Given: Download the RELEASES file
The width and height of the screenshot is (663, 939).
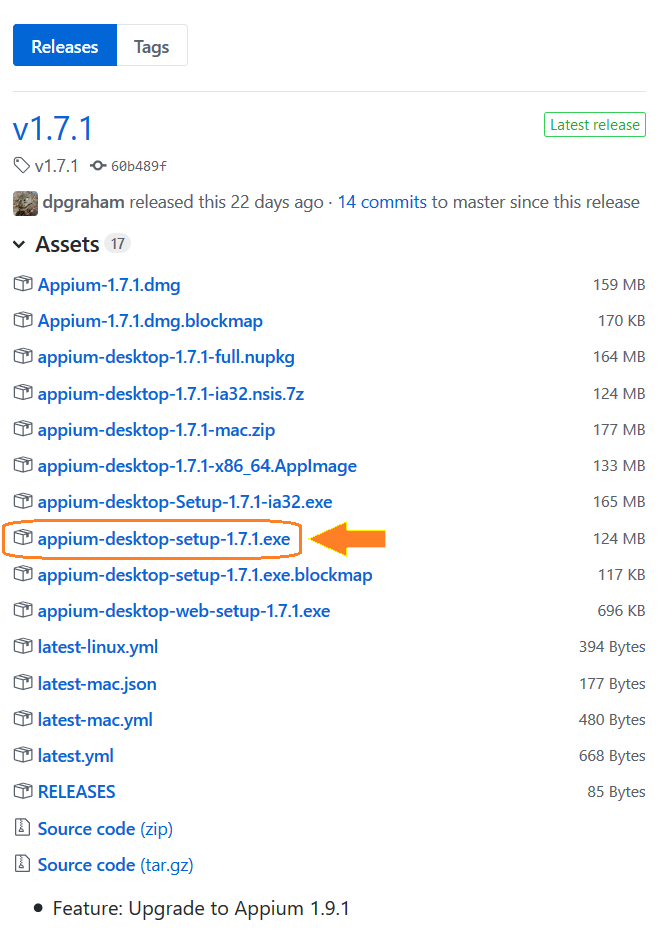Looking at the screenshot, I should pyautogui.click(x=77, y=792).
